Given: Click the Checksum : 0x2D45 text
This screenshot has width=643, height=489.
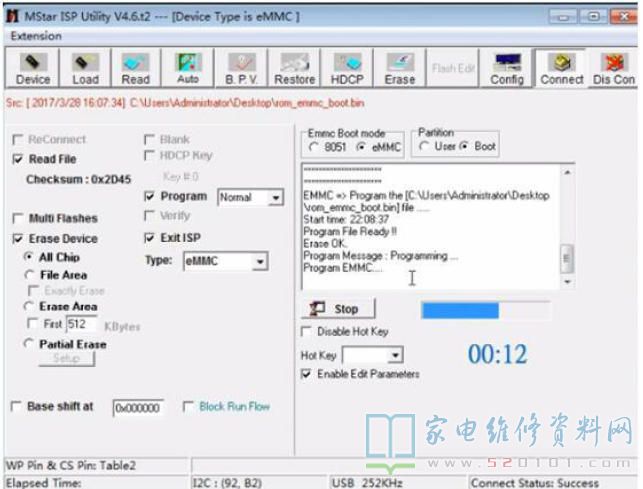Looking at the screenshot, I should point(78,180).
